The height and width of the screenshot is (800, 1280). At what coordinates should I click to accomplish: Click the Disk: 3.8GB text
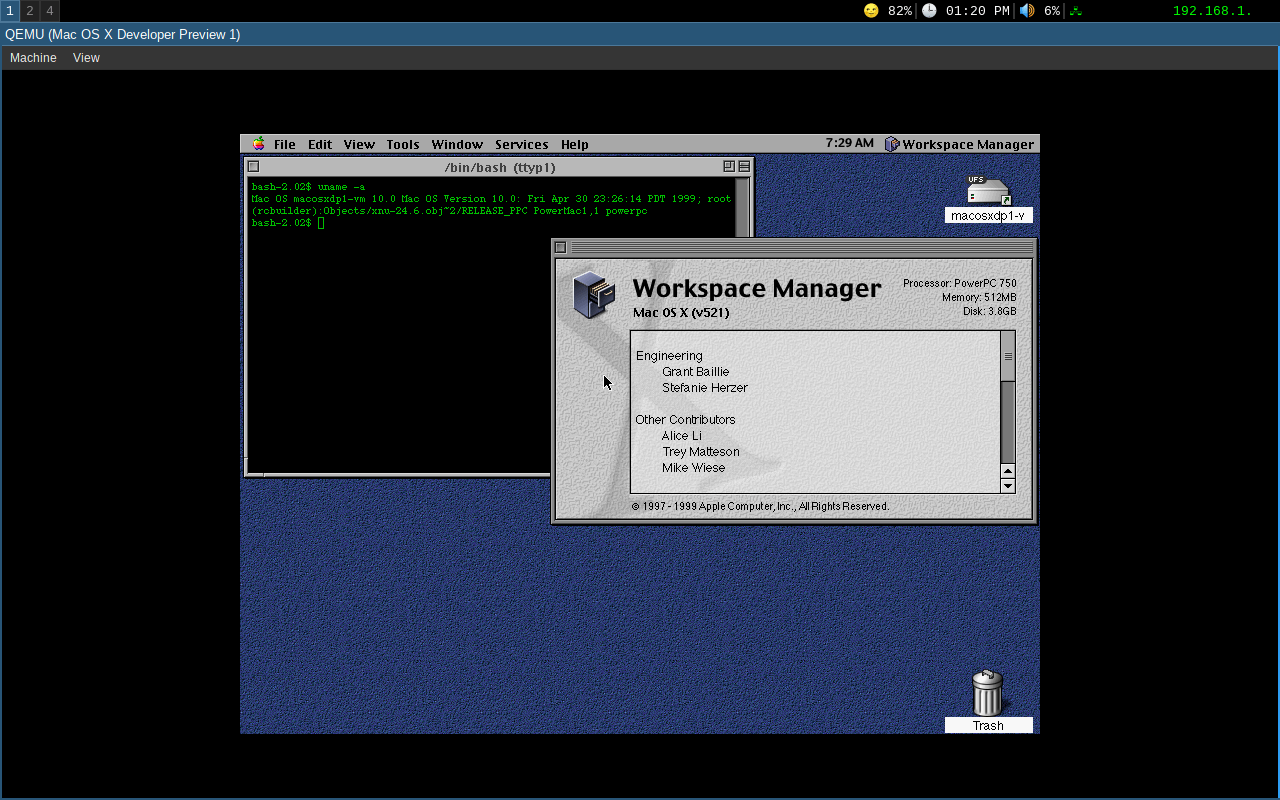click(988, 312)
